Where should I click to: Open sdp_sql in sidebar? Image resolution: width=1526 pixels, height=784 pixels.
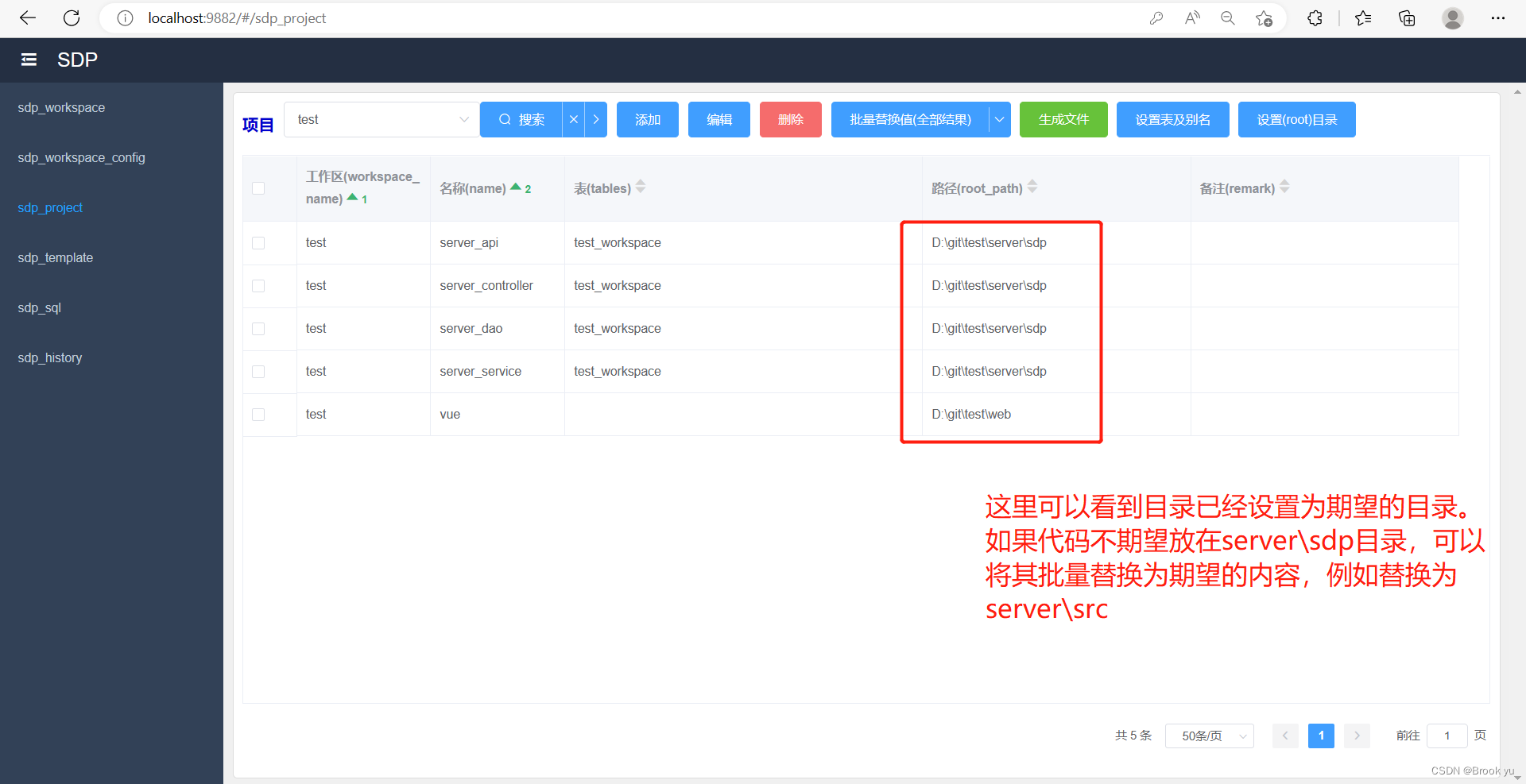pos(39,307)
